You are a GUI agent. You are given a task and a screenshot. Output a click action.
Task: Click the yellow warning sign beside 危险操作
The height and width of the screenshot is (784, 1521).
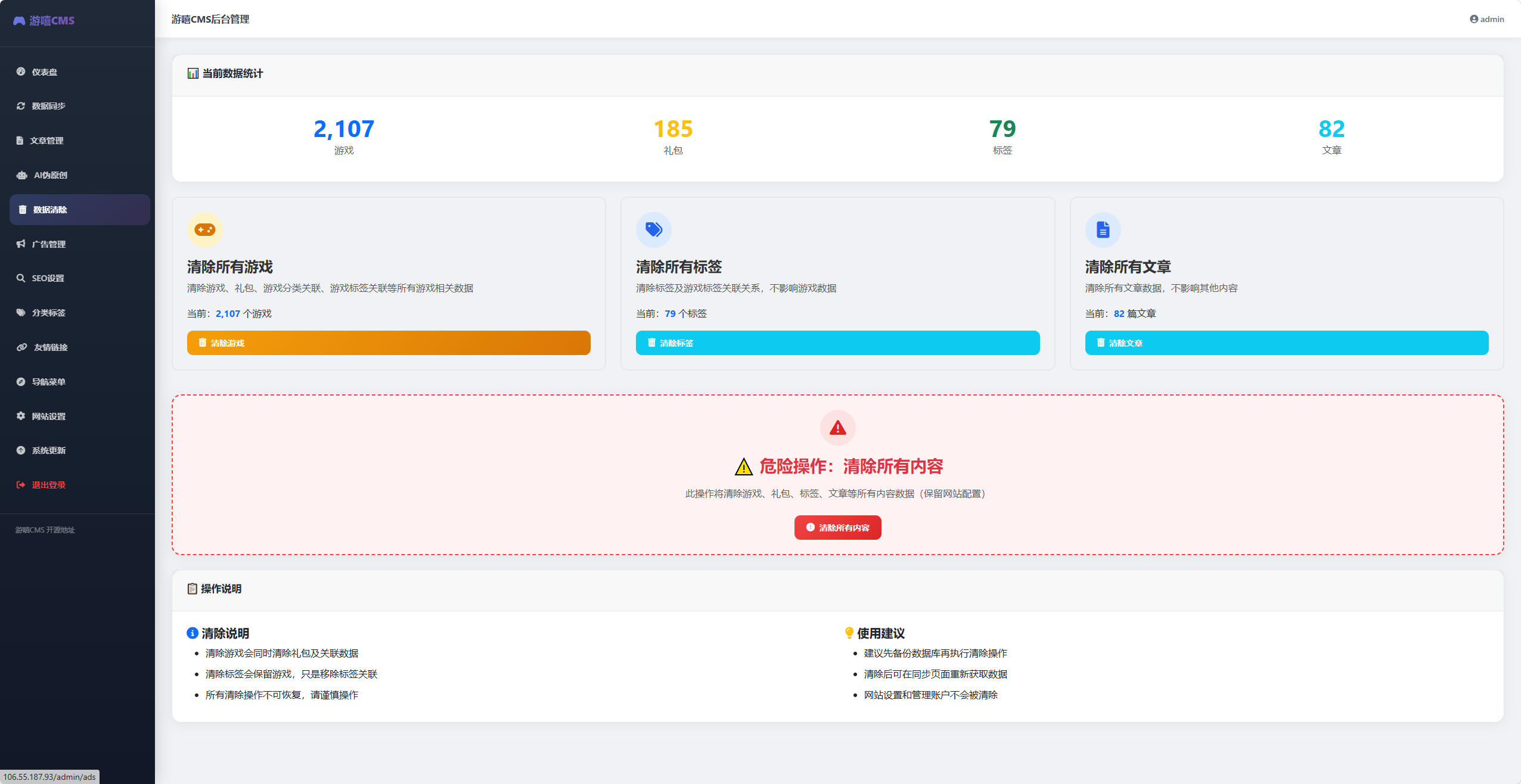tap(744, 466)
